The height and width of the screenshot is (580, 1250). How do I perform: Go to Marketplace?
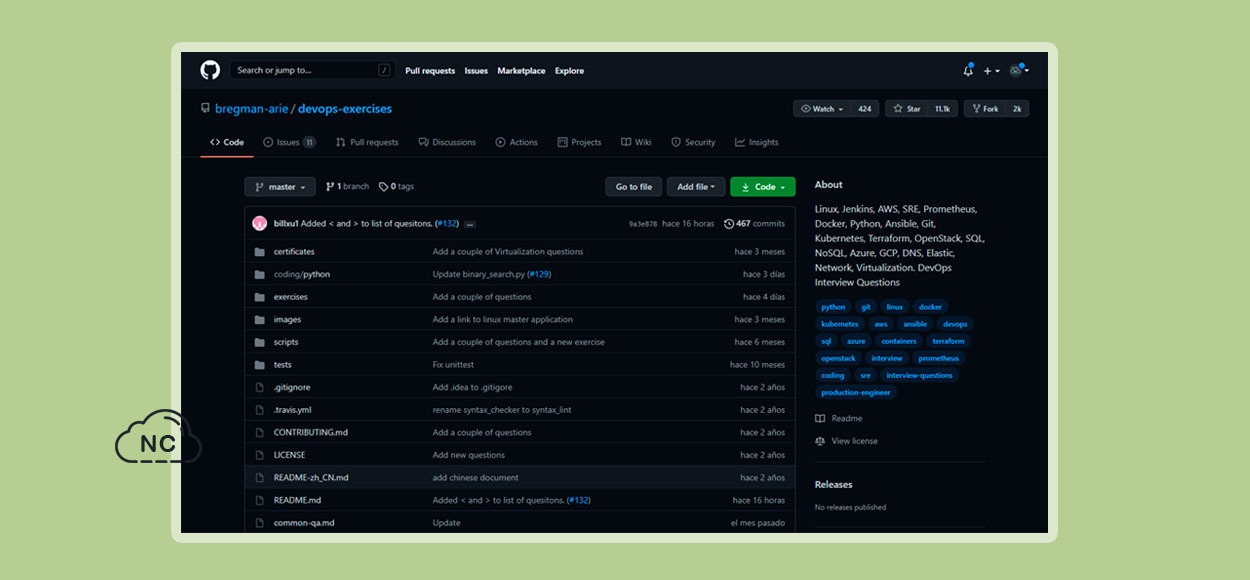coord(521,71)
